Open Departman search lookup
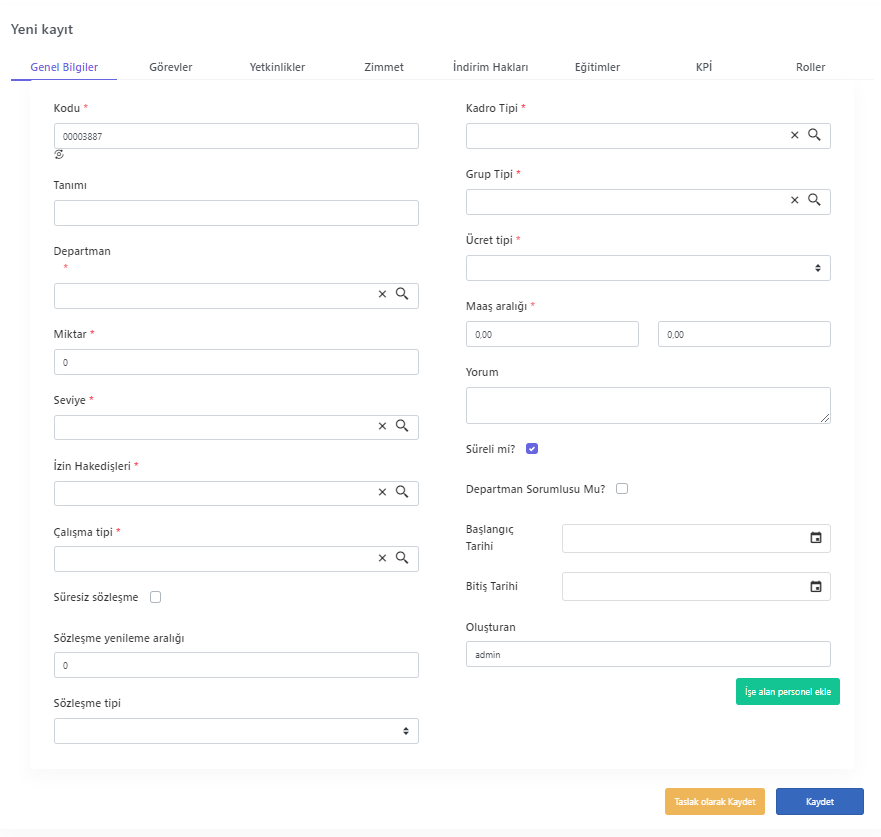This screenshot has width=881, height=837. (402, 294)
